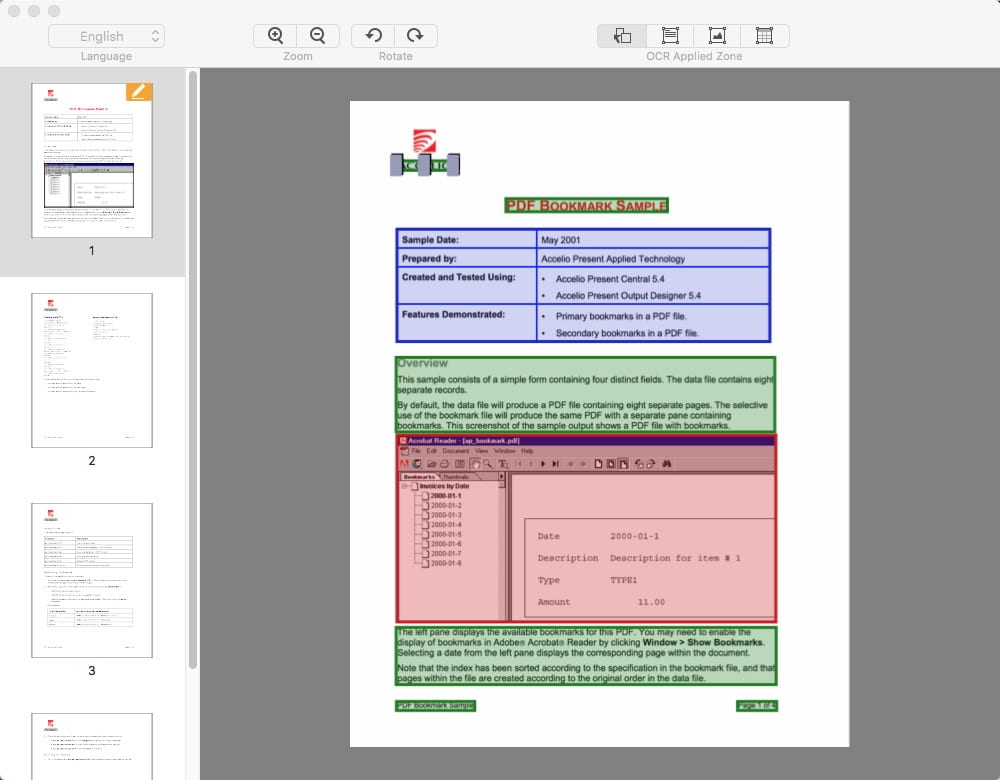Activate the Text zone tool
1000x780 pixels.
(669, 34)
